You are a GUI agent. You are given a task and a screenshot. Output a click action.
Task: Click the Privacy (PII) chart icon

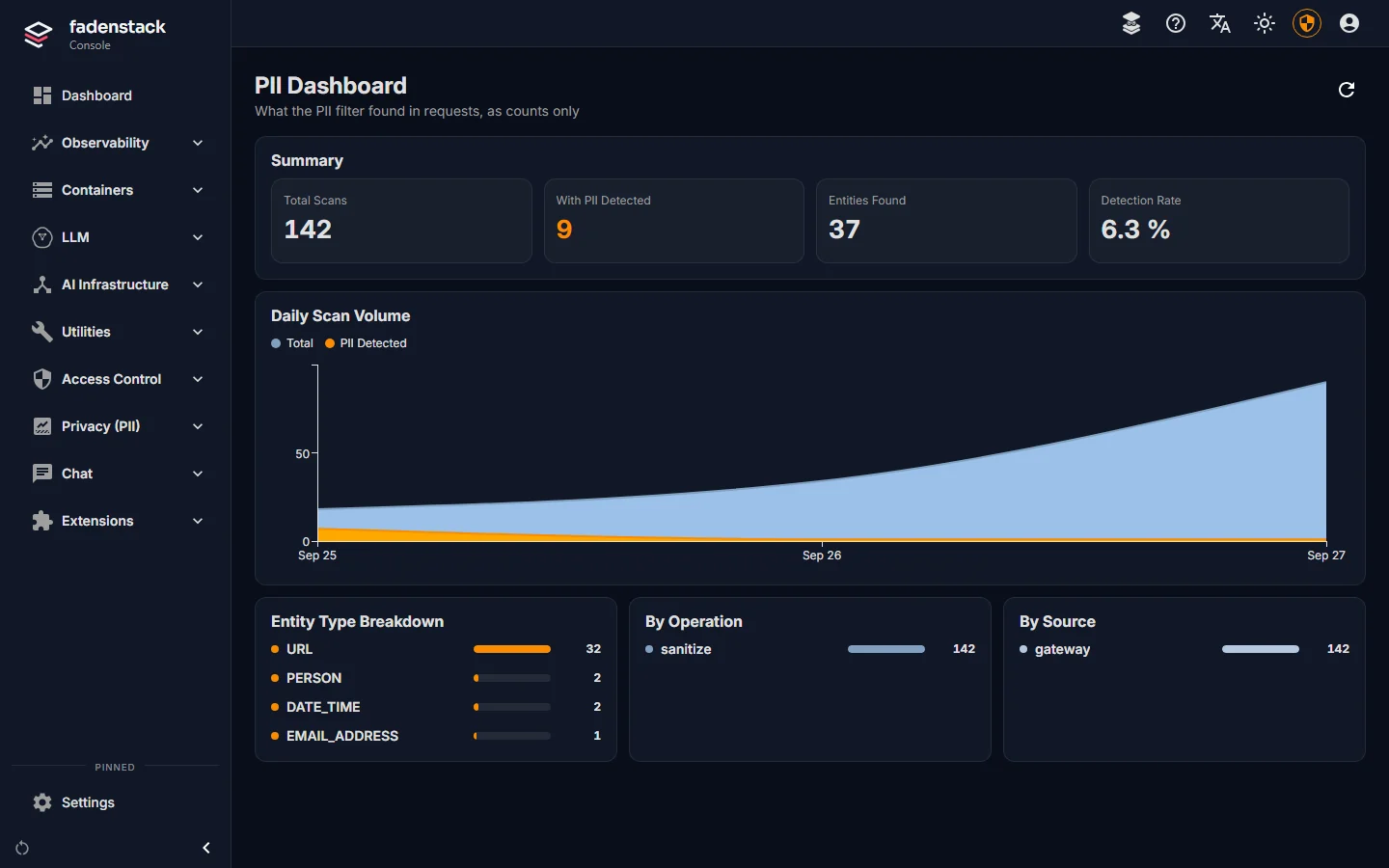[x=41, y=426]
